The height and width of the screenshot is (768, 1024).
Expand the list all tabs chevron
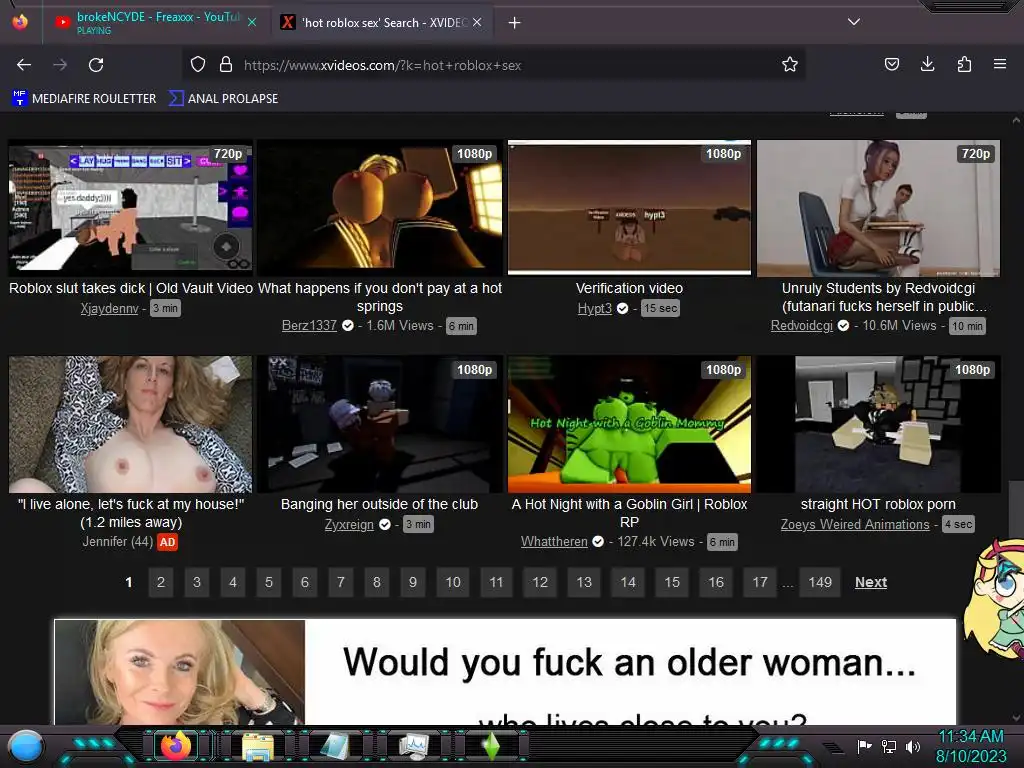point(854,22)
